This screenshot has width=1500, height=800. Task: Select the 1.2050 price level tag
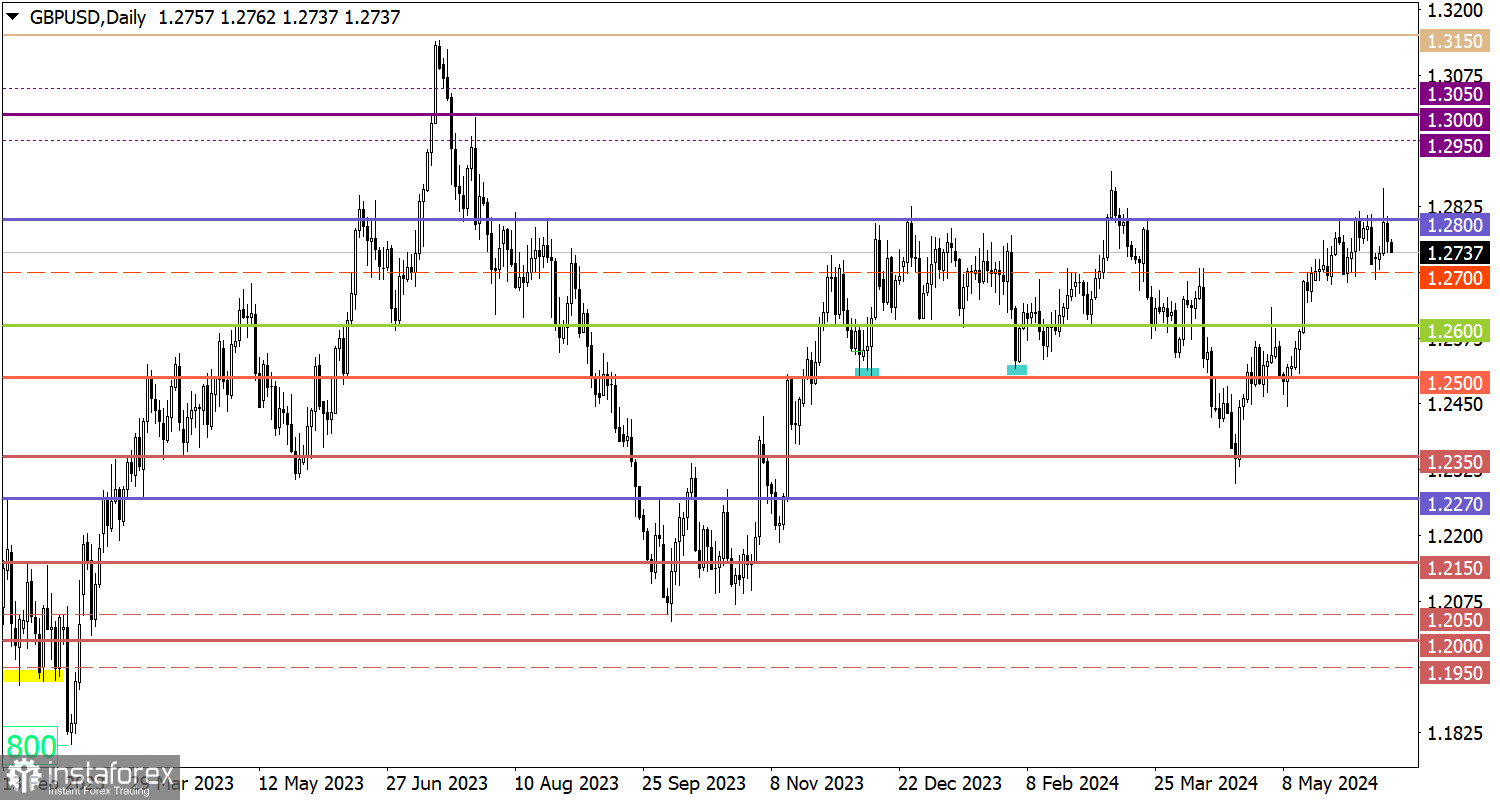click(1455, 620)
